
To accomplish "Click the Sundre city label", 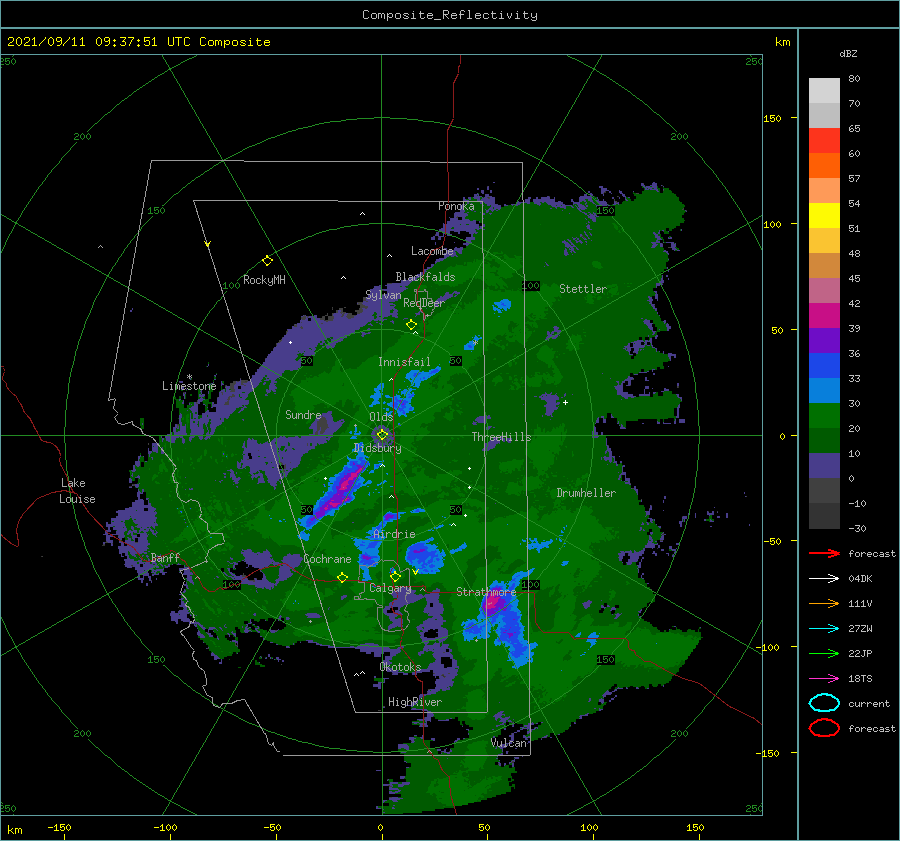I will tap(303, 414).
